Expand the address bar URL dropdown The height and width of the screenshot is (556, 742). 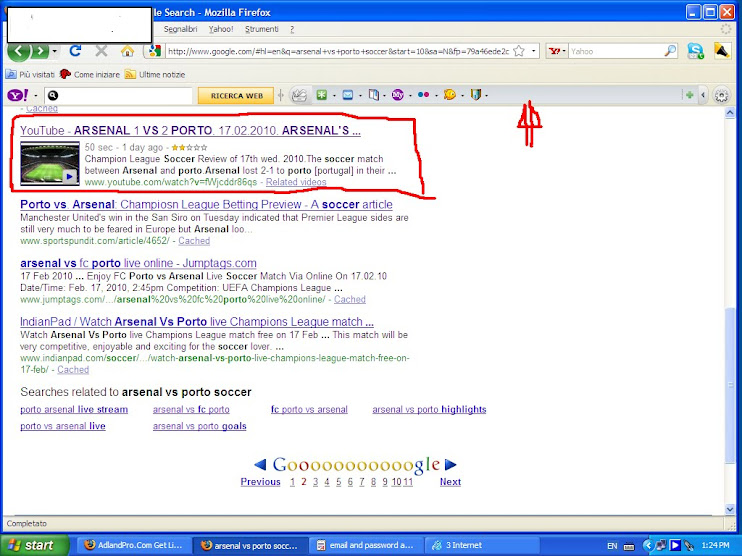coord(533,51)
